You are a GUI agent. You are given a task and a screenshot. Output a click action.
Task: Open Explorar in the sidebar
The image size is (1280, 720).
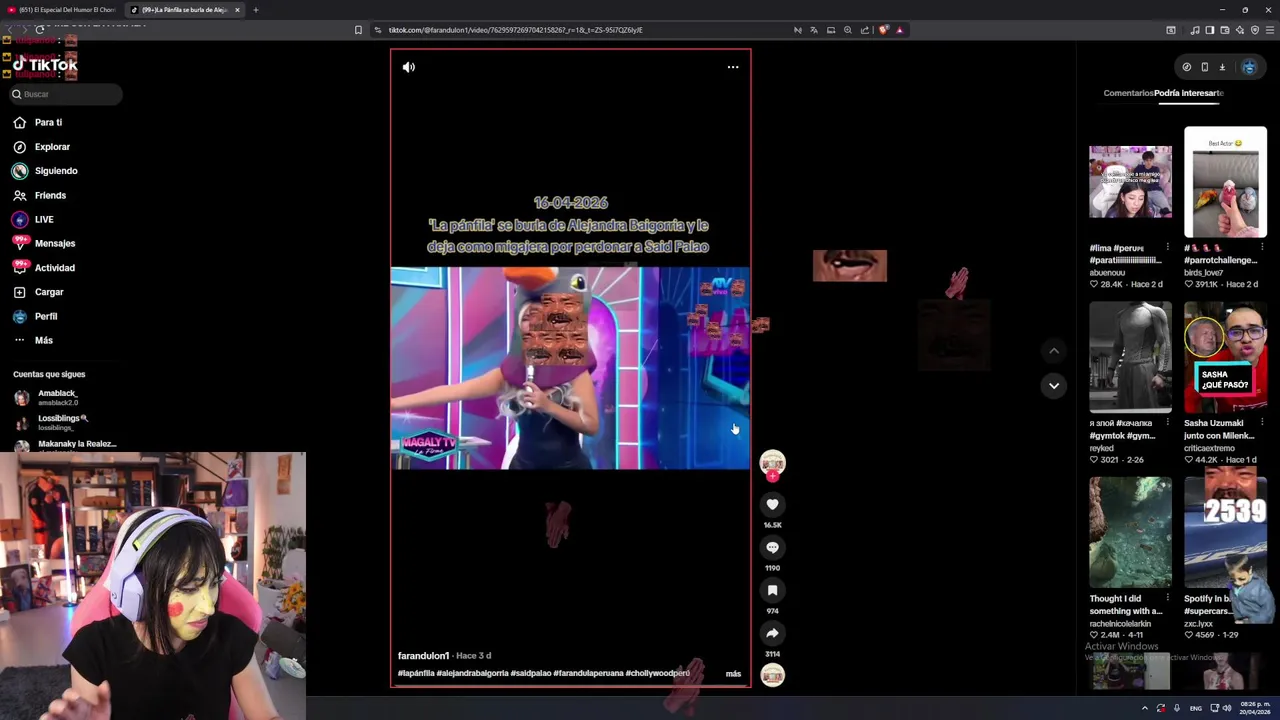coord(52,147)
